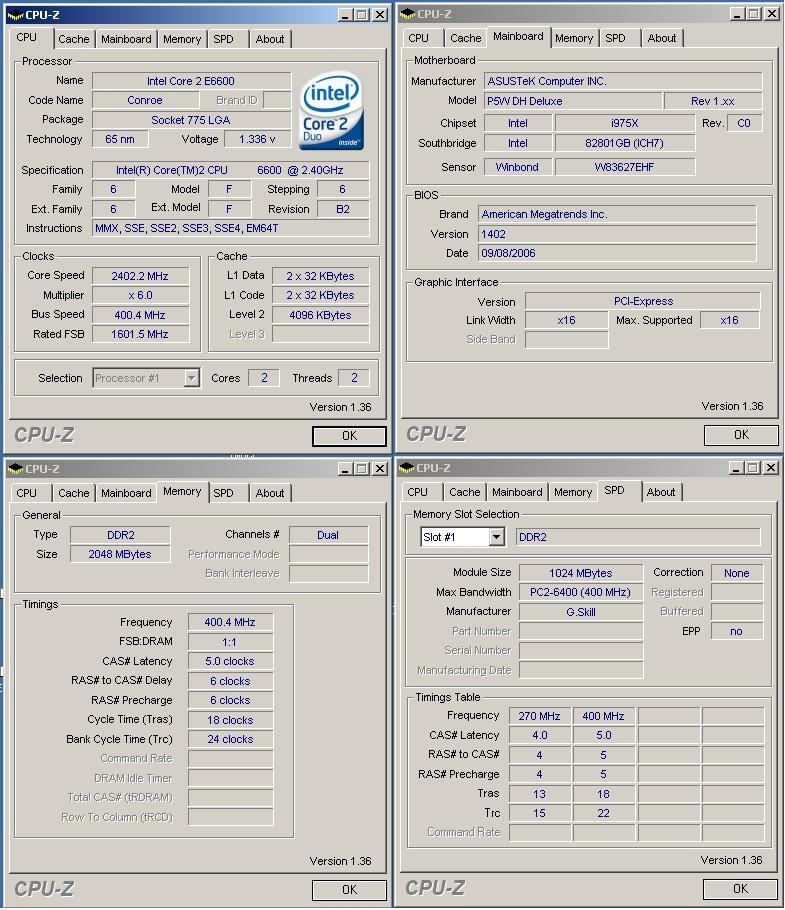Click OK in the CPU tab window

pyautogui.click(x=349, y=436)
